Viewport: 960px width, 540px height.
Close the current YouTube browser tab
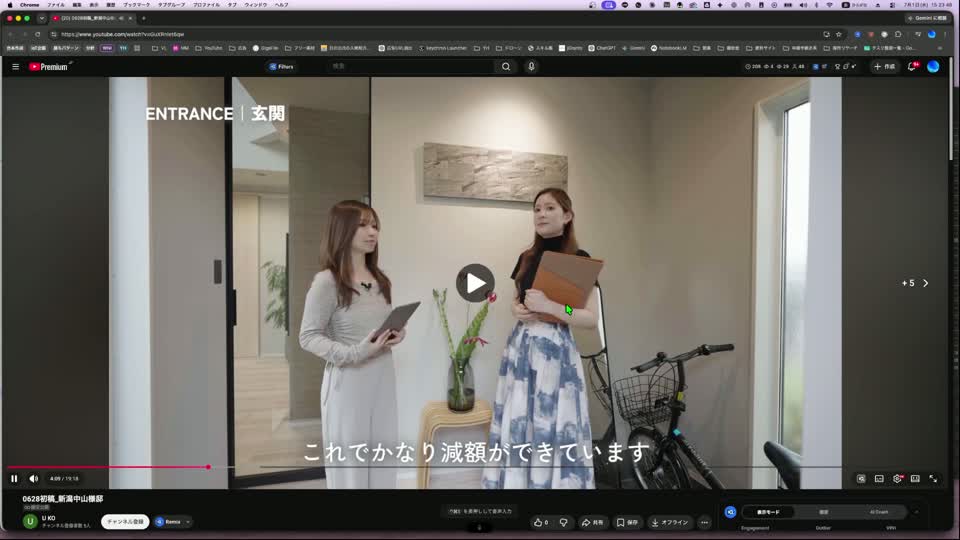point(130,18)
